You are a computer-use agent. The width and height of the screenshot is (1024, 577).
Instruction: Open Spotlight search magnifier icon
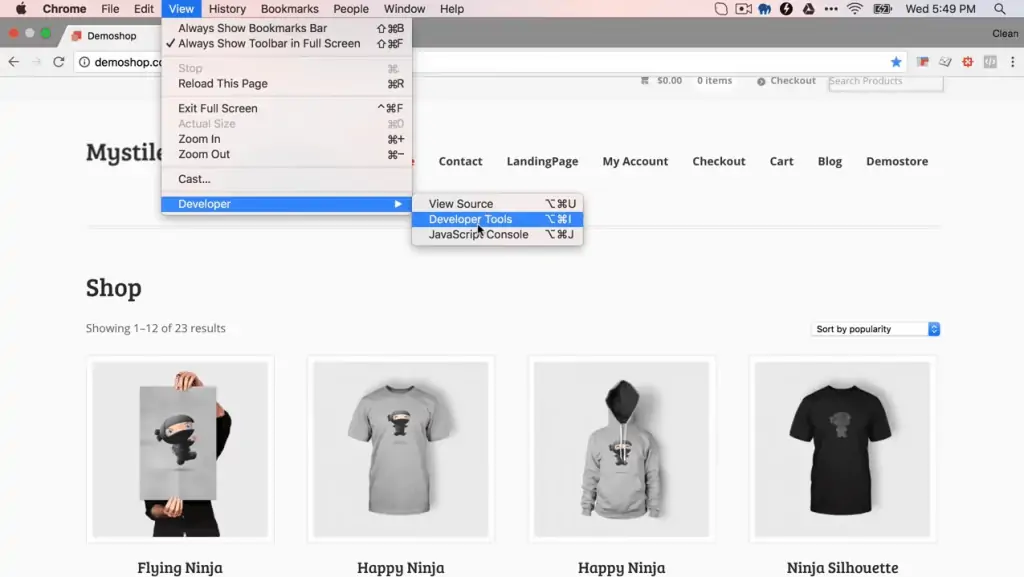tap(999, 8)
